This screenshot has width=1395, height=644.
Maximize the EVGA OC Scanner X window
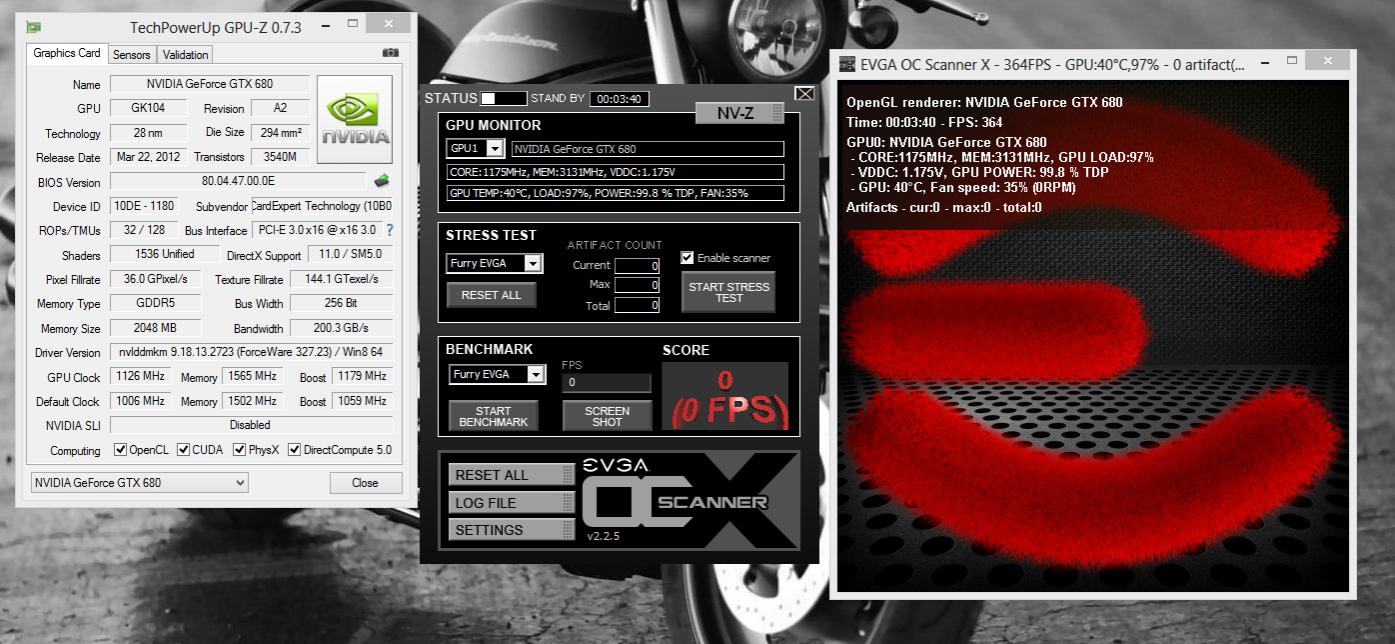[x=1291, y=61]
